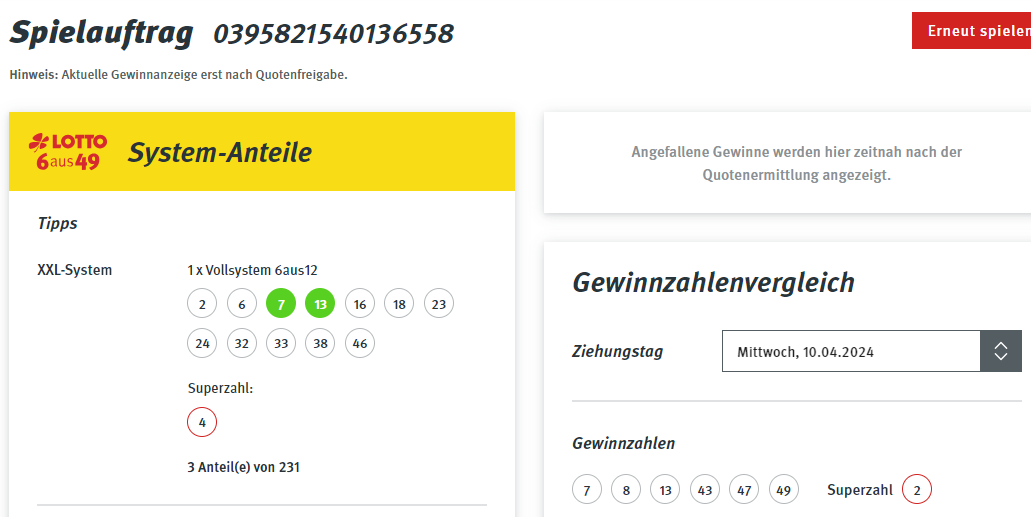Click winning number 8 ball
This screenshot has height=517, width=1031.
point(626,489)
